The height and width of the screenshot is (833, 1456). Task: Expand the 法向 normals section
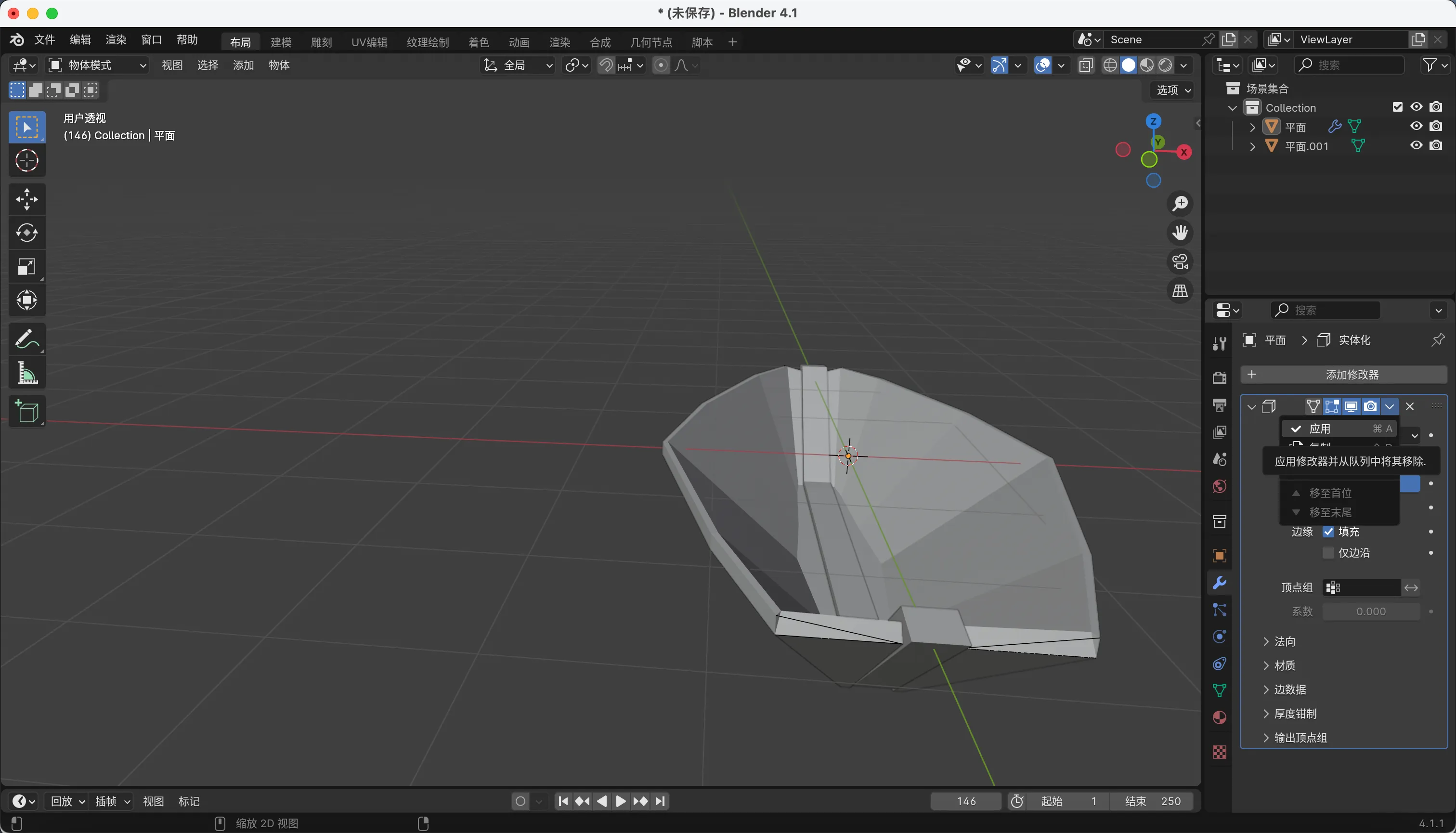(x=1285, y=642)
